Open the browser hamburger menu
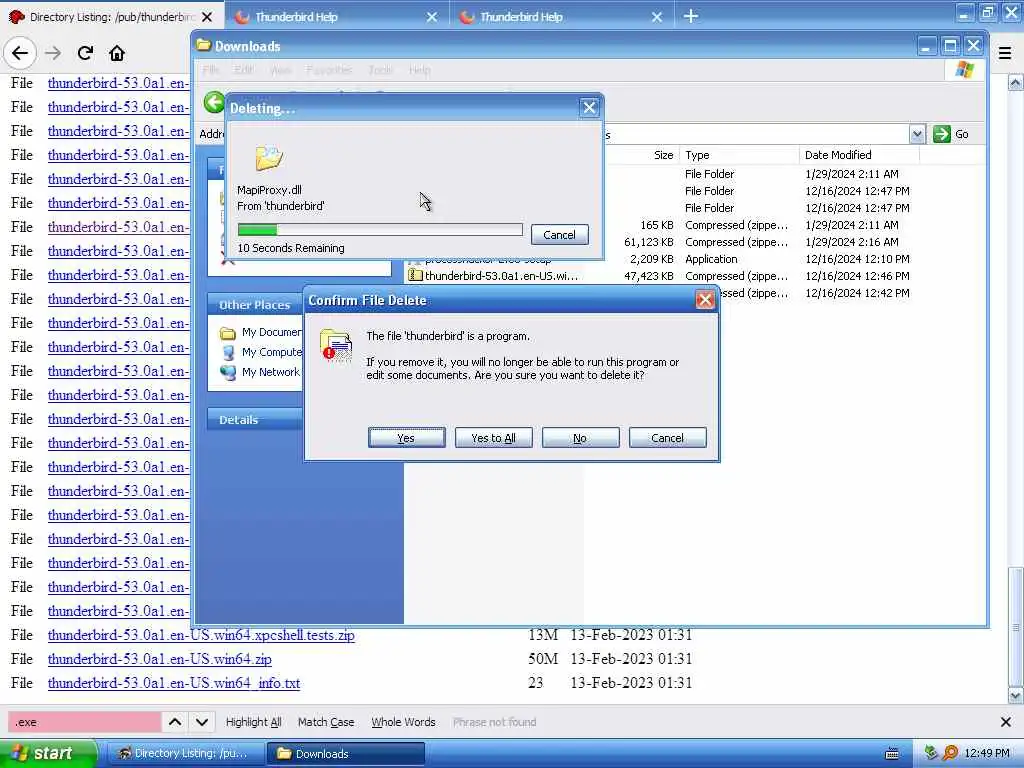1024x768 pixels. [1005, 53]
